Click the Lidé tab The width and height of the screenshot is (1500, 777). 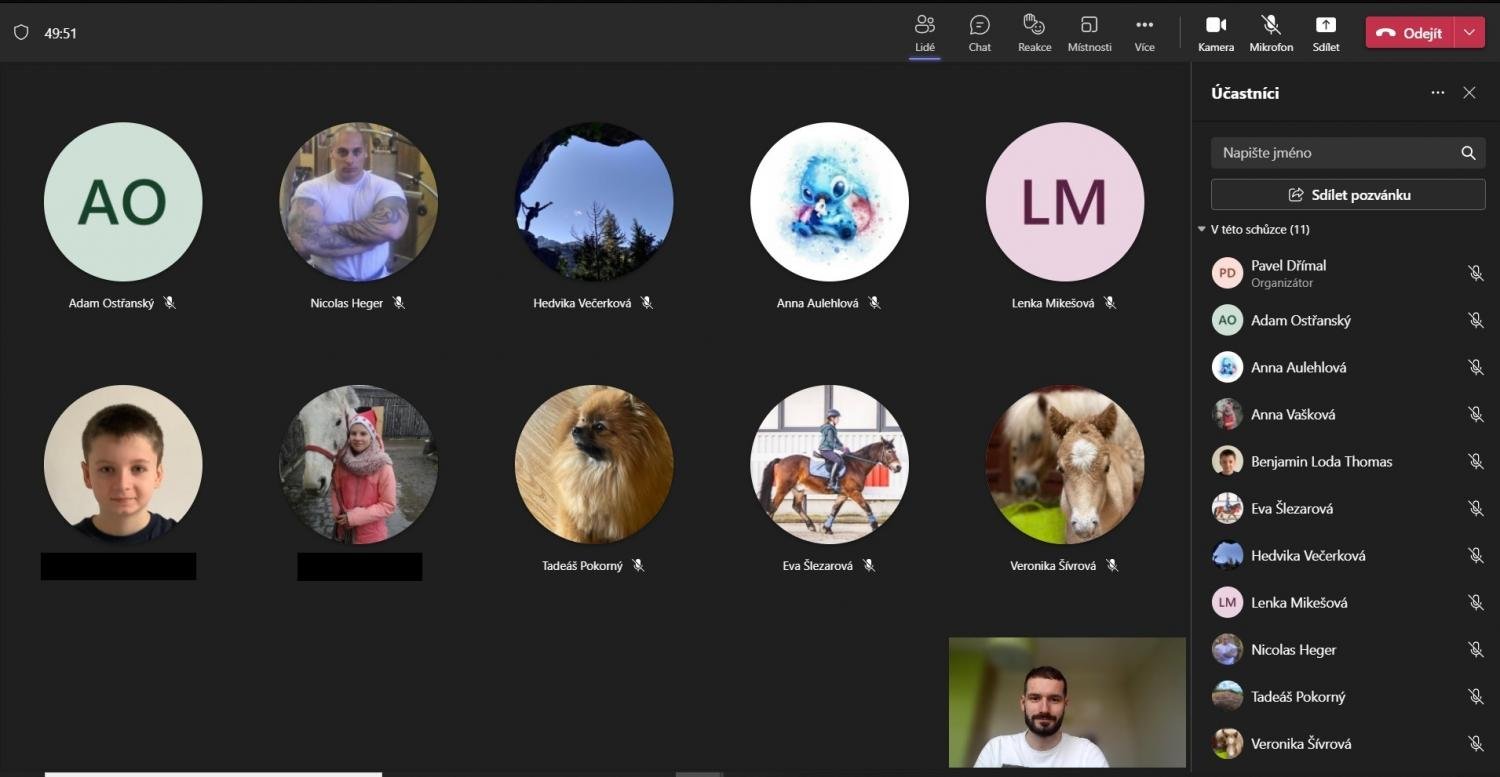point(924,32)
